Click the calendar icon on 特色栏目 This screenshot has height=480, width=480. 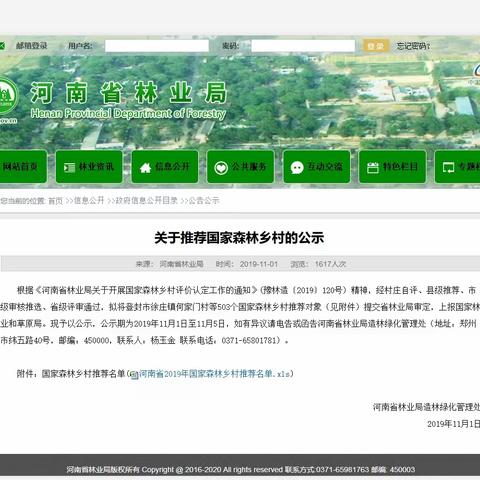(x=373, y=167)
